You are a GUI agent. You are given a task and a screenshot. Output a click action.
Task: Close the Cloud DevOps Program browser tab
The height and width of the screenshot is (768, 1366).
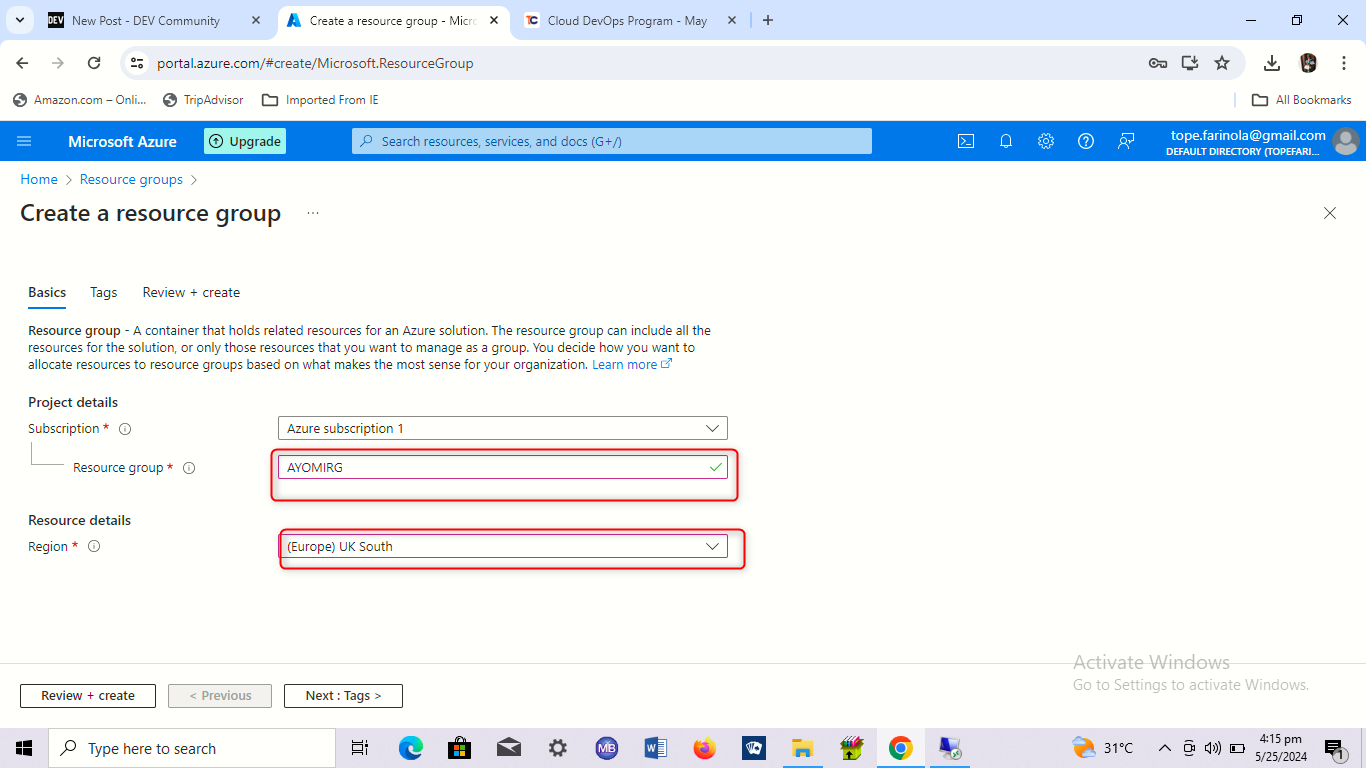(732, 20)
